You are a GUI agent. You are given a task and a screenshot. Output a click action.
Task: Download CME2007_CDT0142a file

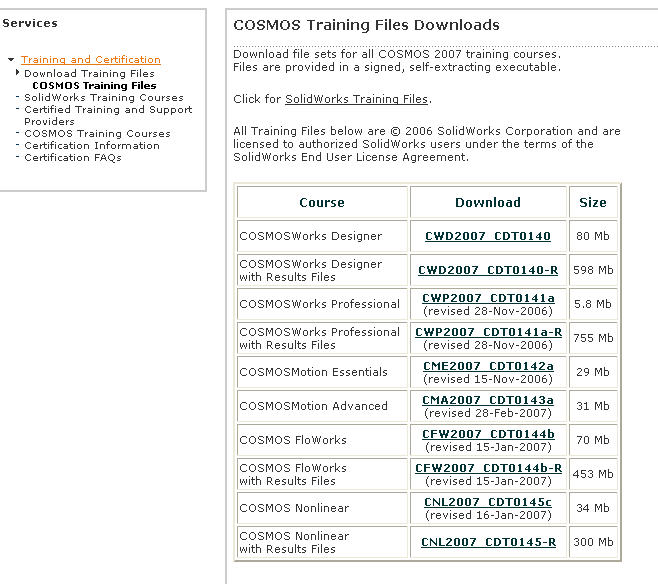488,366
